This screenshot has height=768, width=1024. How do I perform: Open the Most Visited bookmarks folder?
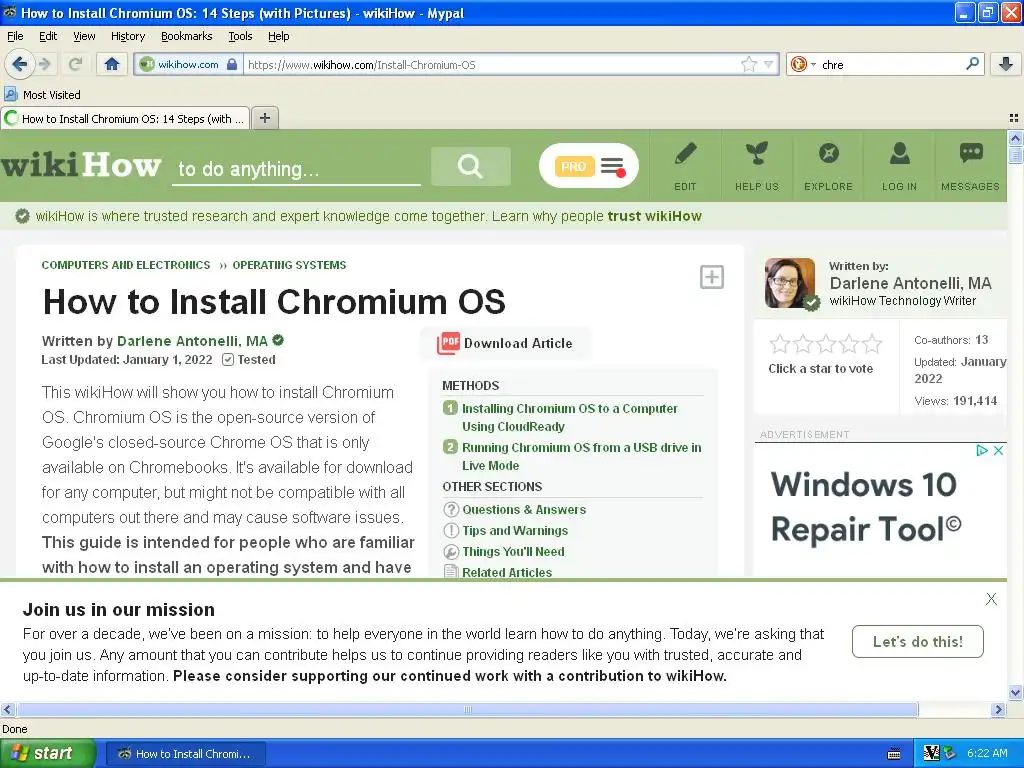pyautogui.click(x=42, y=95)
